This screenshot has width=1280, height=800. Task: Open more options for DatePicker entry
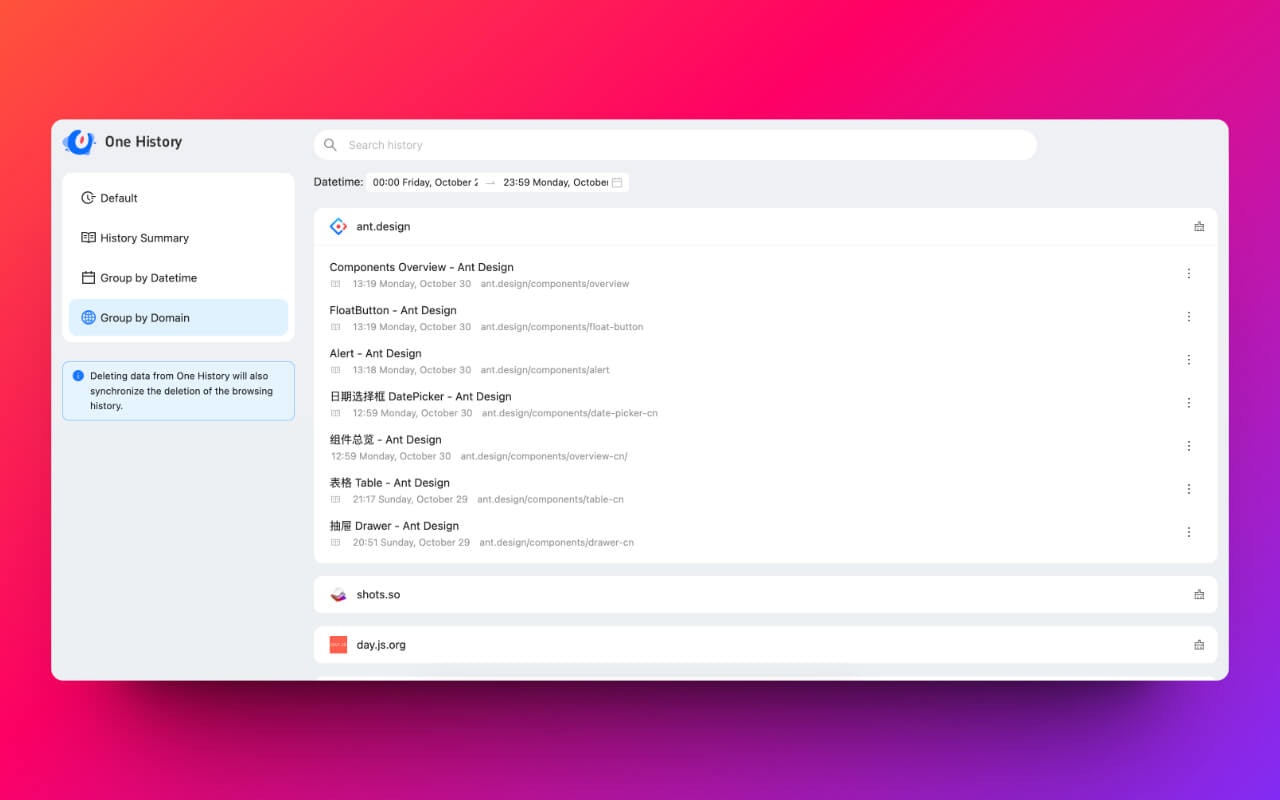1189,403
